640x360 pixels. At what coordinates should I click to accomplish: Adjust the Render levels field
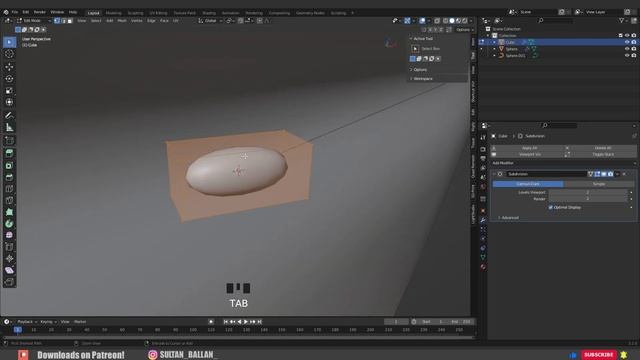point(588,199)
